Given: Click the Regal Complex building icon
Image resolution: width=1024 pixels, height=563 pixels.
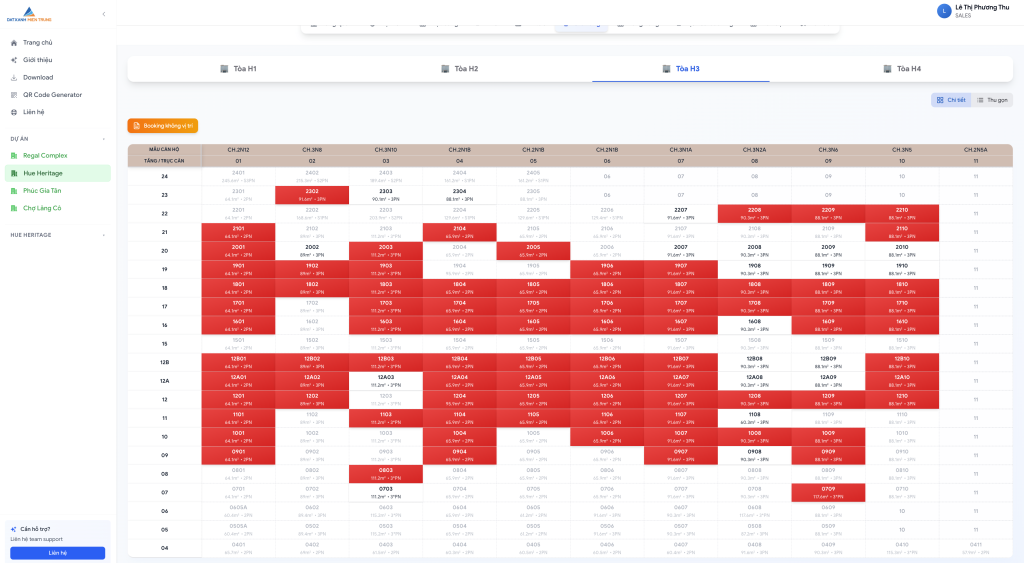Looking at the screenshot, I should pos(14,156).
